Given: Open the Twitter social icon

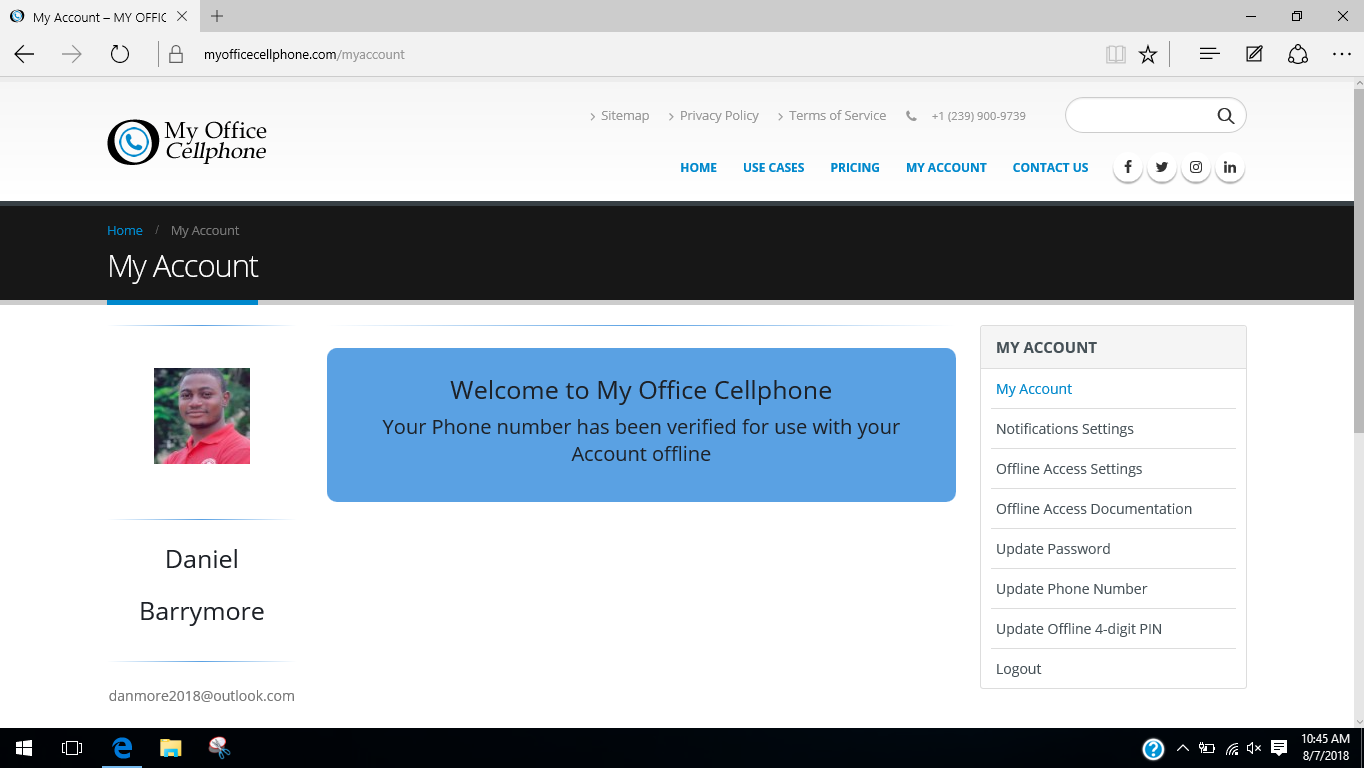Looking at the screenshot, I should (x=1162, y=167).
